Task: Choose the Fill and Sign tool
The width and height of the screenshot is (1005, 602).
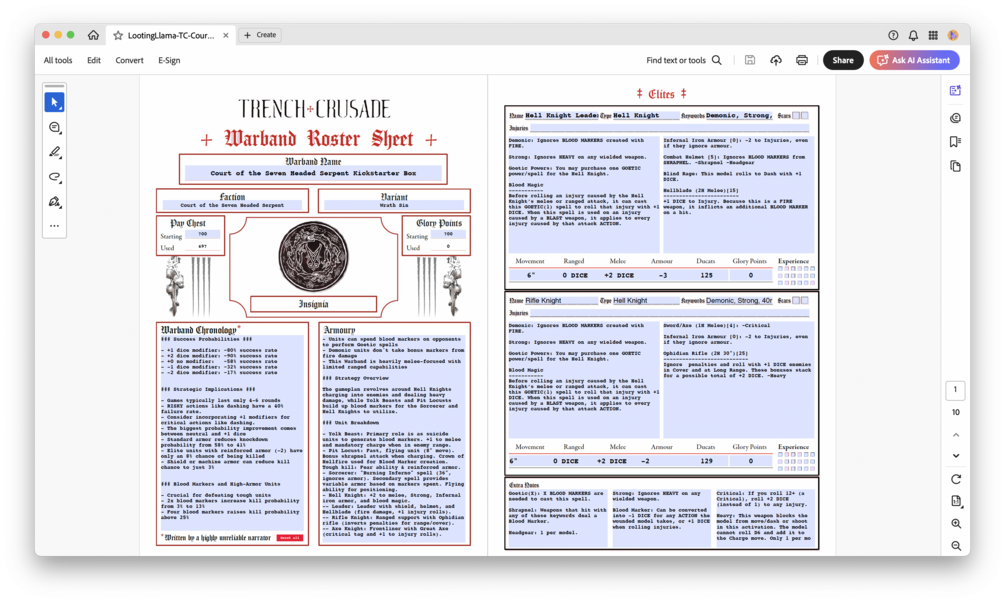Action: 54,203
